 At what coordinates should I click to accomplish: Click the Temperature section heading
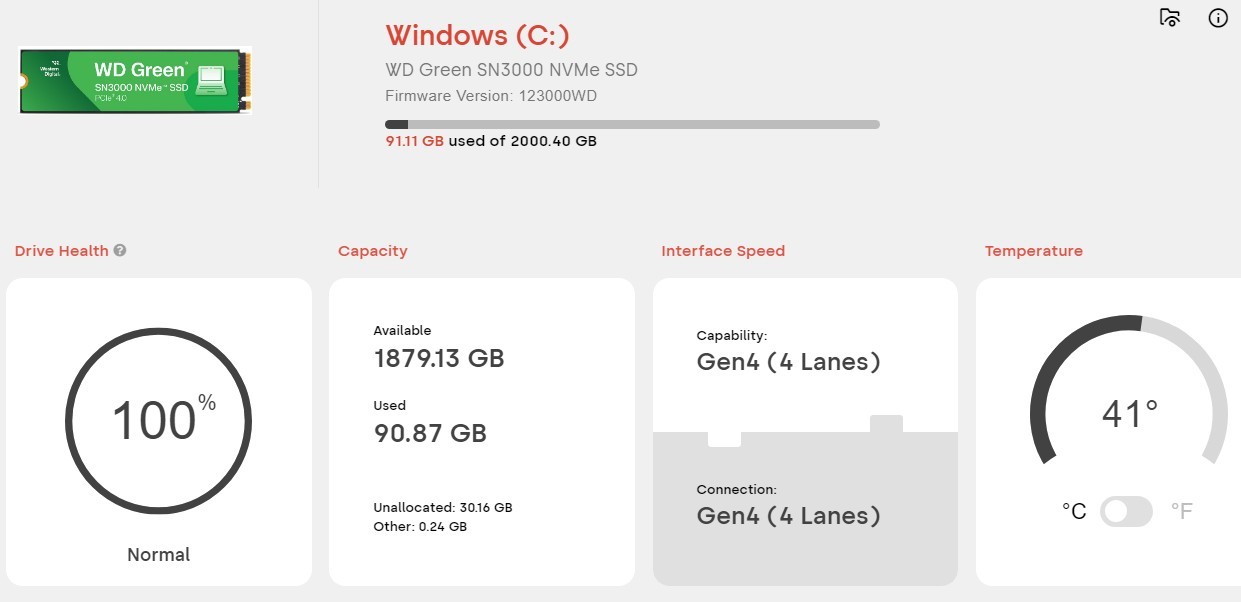pos(1033,251)
